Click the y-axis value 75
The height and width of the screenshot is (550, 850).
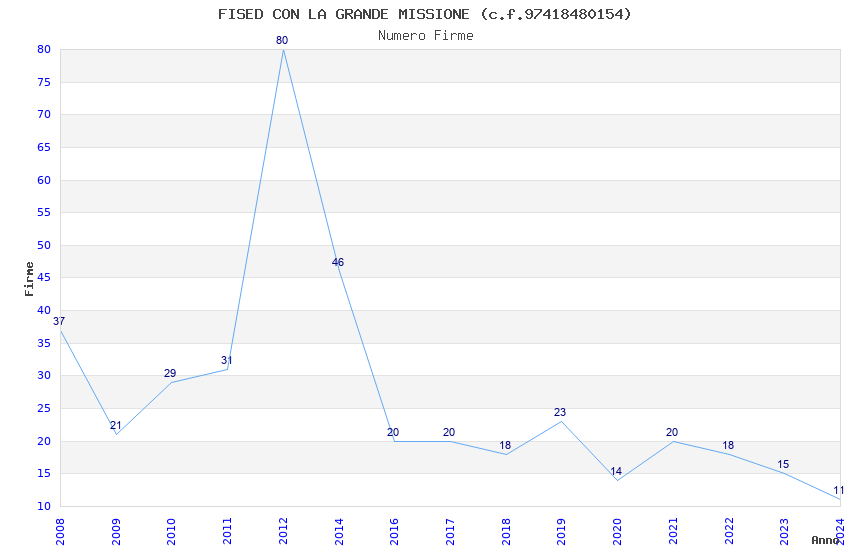[44, 82]
